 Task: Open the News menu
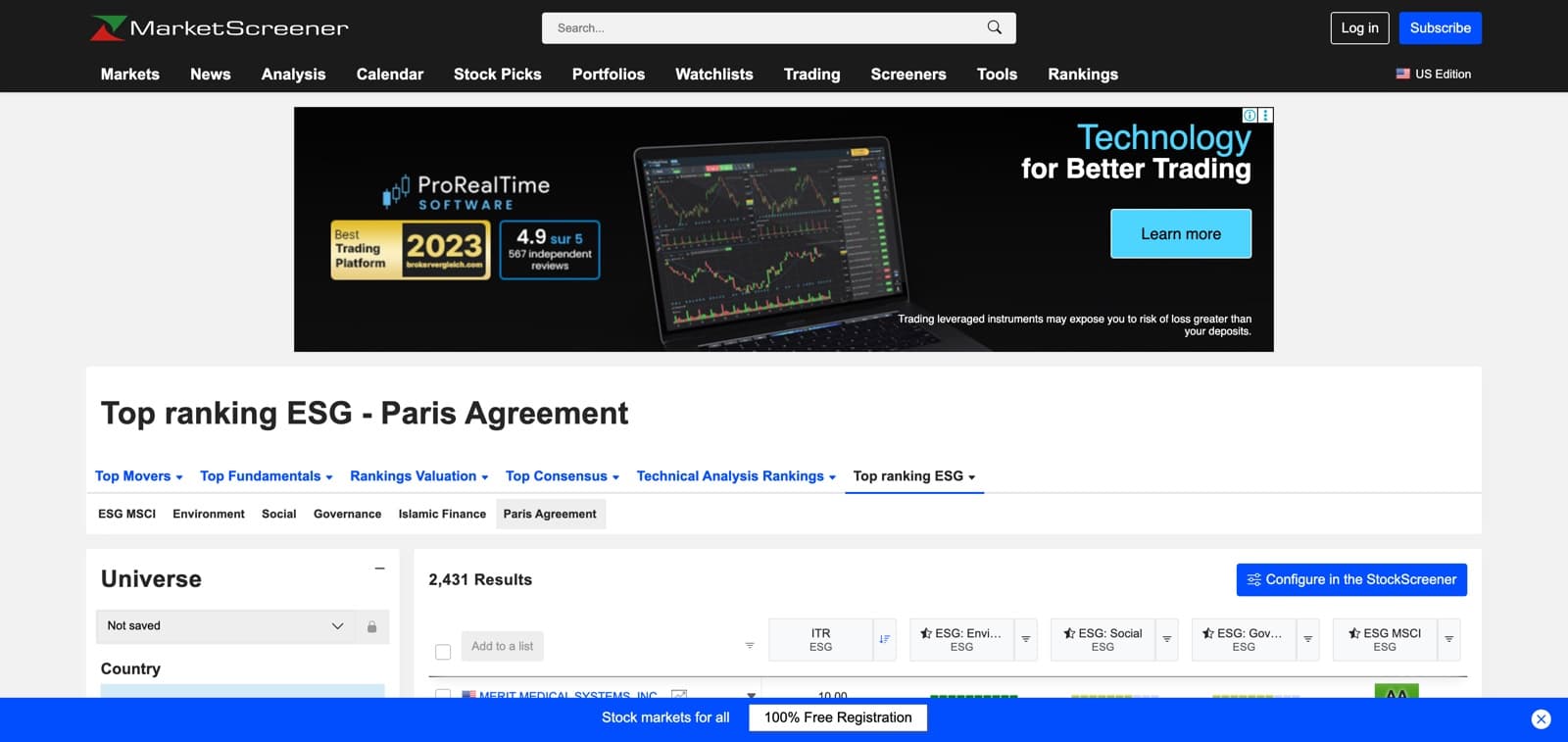[211, 74]
